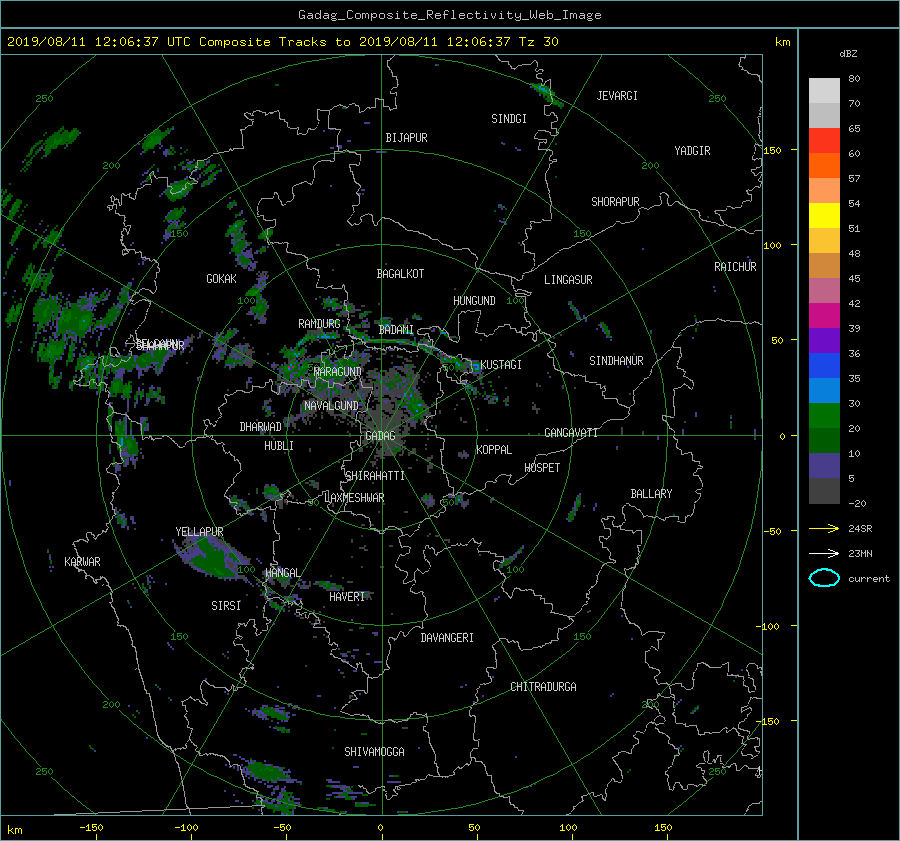Click the NAVALGUND city label
900x841 pixels.
pos(331,406)
